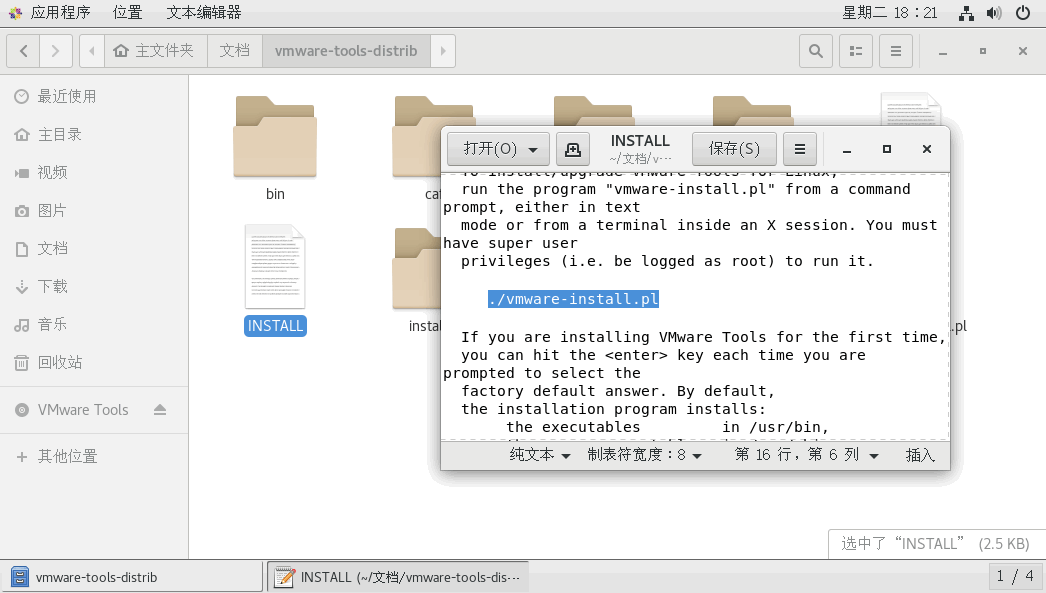1046x593 pixels.
Task: Search files with the magnifier icon
Action: tap(816, 51)
